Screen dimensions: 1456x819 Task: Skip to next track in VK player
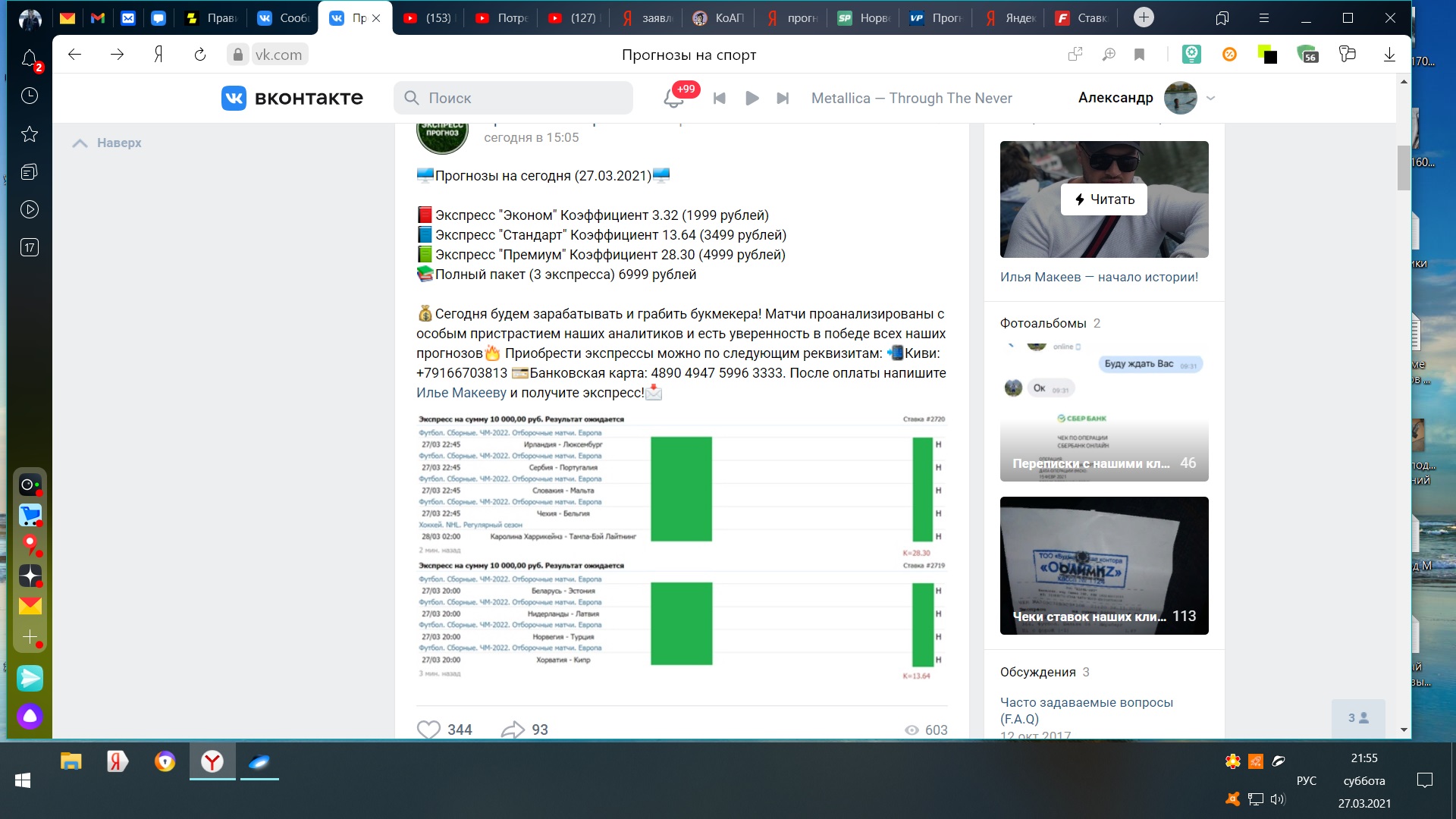pos(783,98)
